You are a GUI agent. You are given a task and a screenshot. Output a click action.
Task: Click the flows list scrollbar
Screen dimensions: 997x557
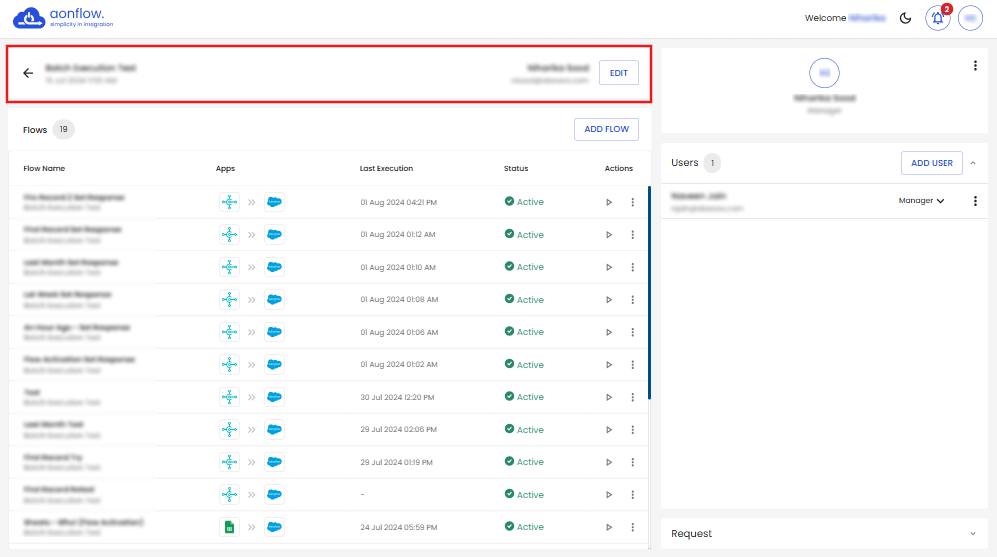point(650,292)
